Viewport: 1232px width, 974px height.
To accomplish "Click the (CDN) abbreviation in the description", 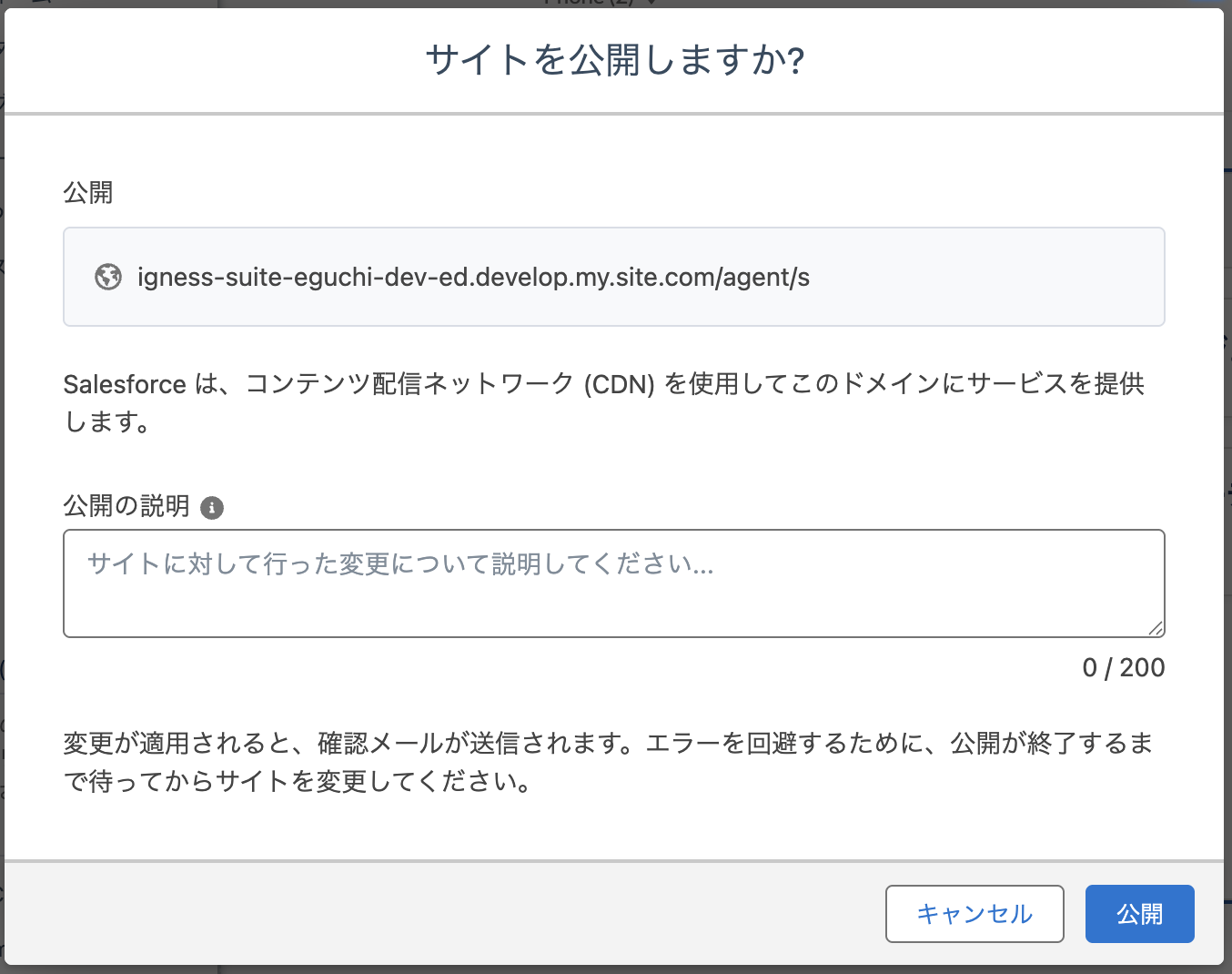I will 619,385.
